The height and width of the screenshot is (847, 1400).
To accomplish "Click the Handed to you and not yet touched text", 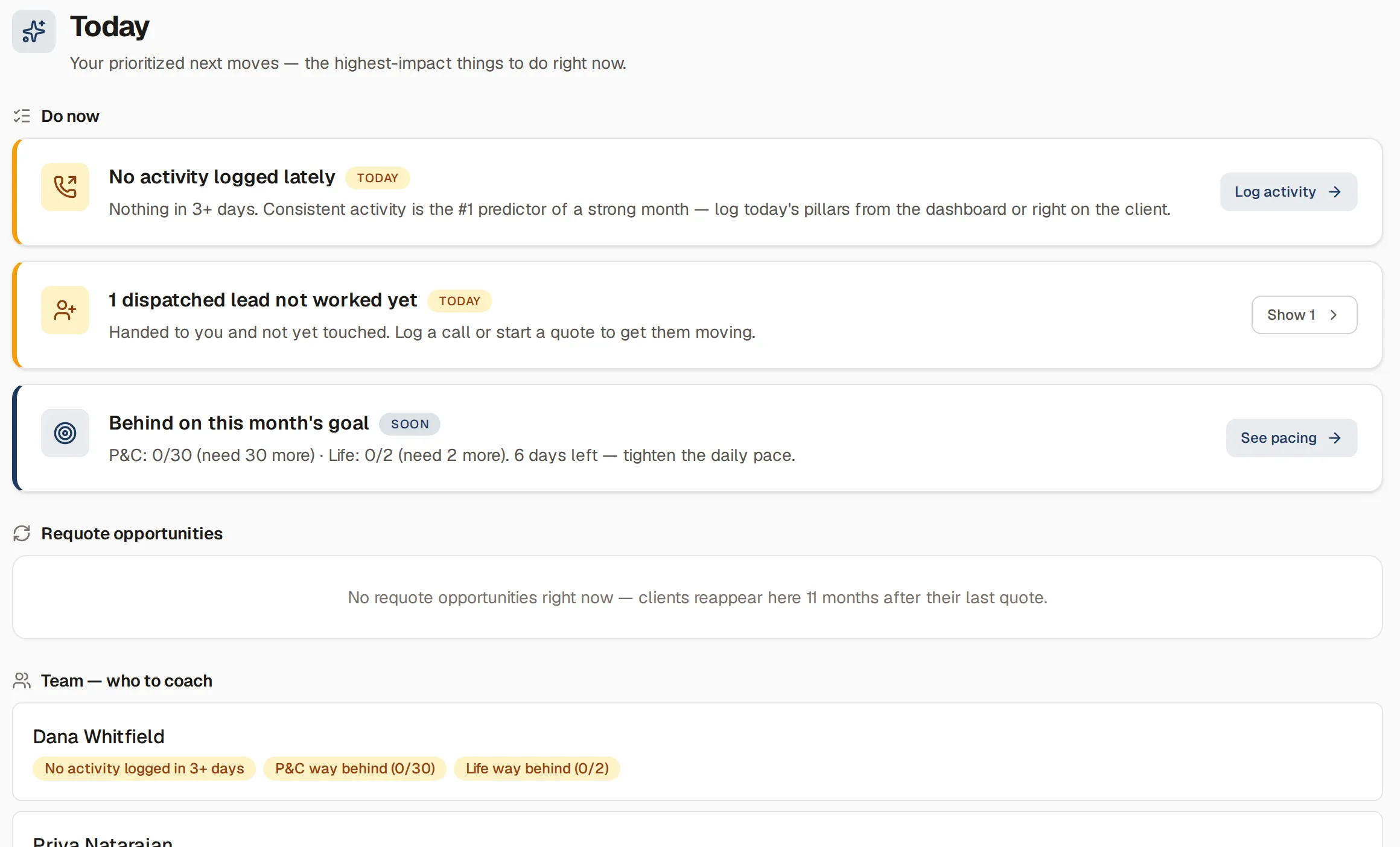I will tap(432, 332).
